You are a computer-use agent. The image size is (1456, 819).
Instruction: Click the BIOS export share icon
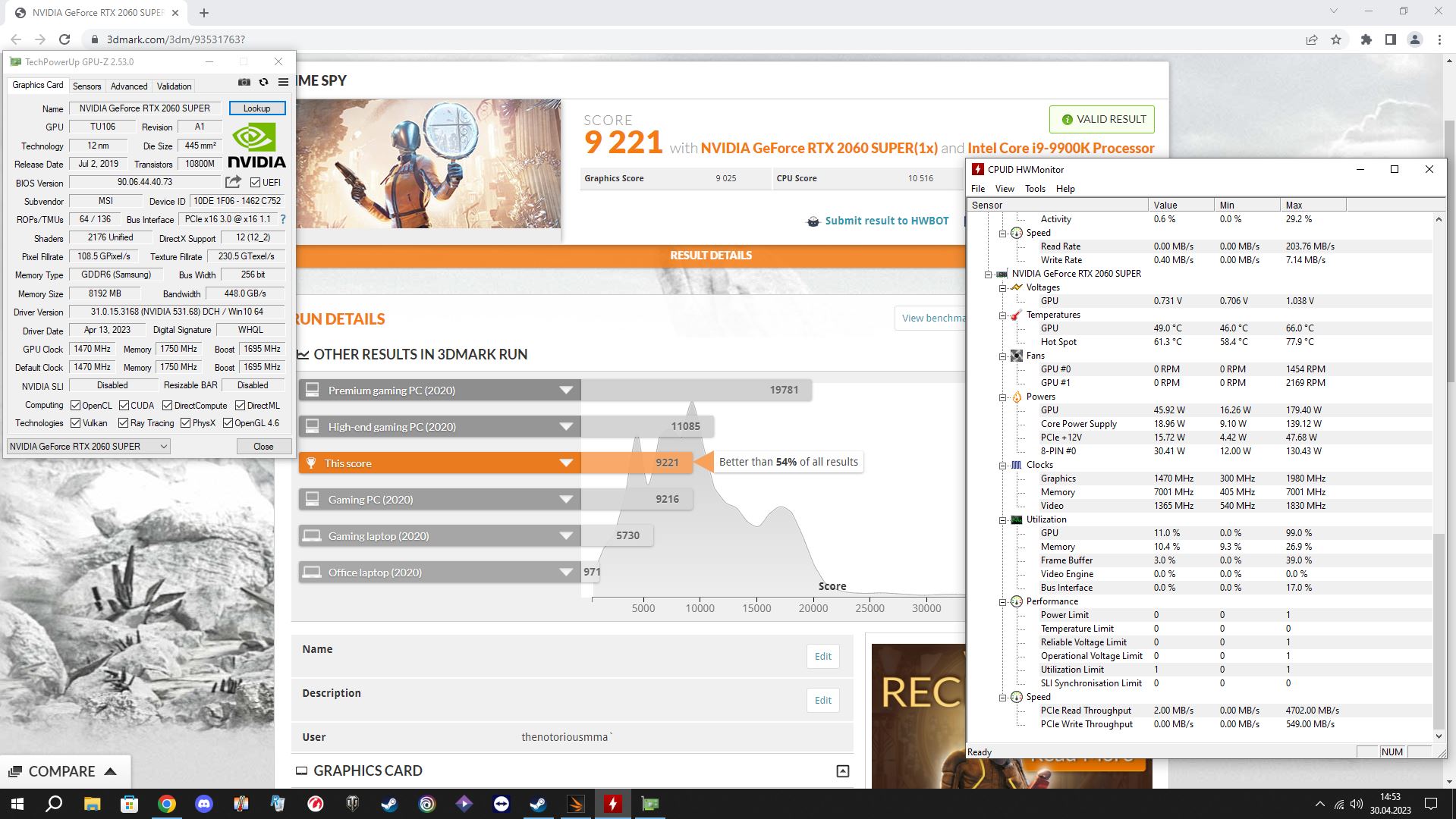[x=233, y=182]
